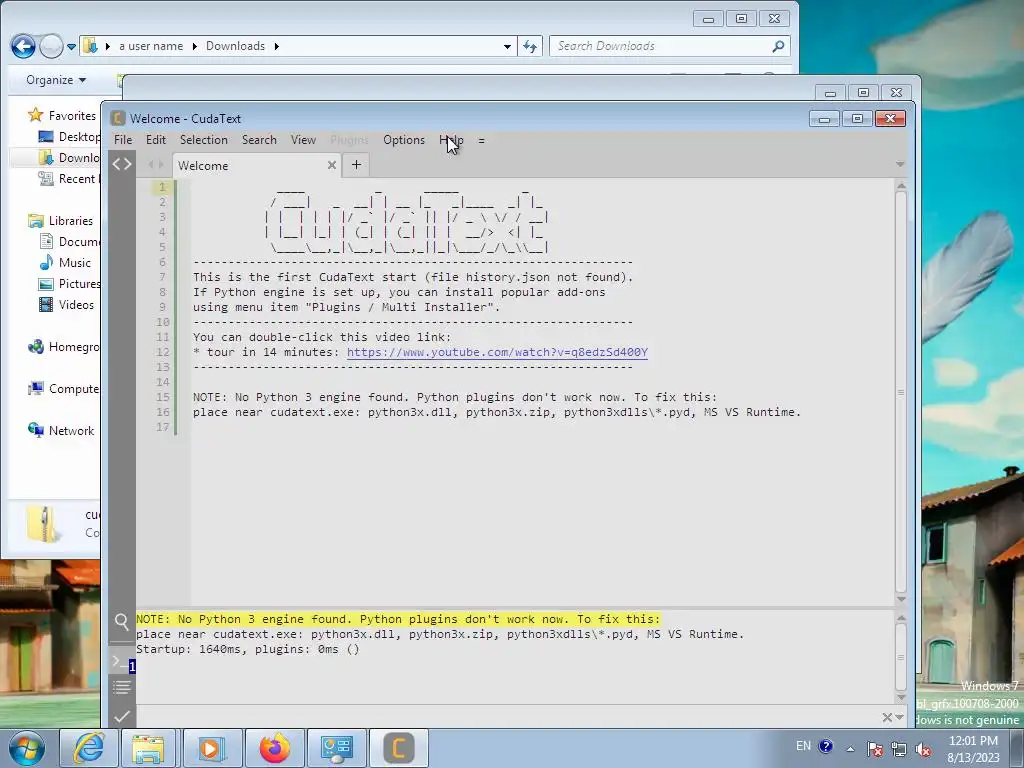
Task: Select Libraries in Explorer navigation pane
Action: point(61,221)
